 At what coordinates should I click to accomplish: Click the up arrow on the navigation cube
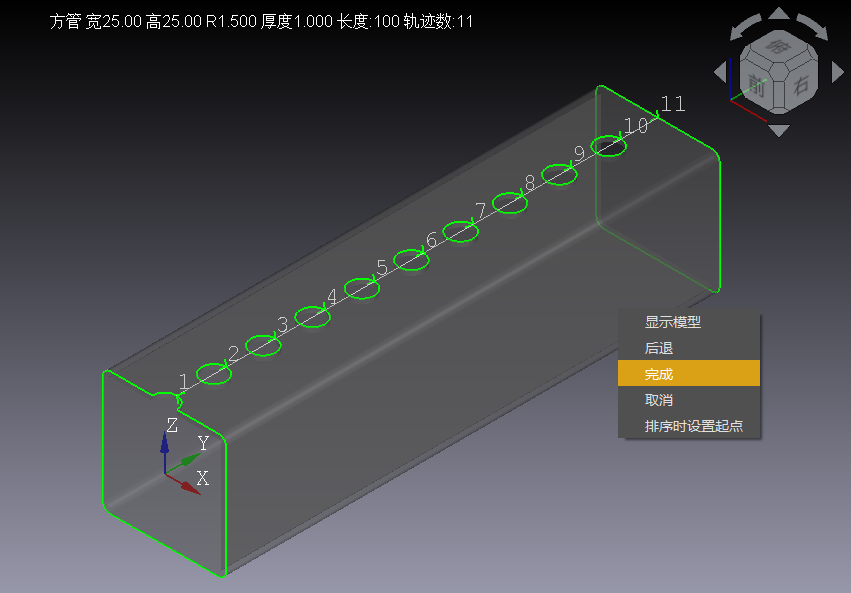coord(779,14)
